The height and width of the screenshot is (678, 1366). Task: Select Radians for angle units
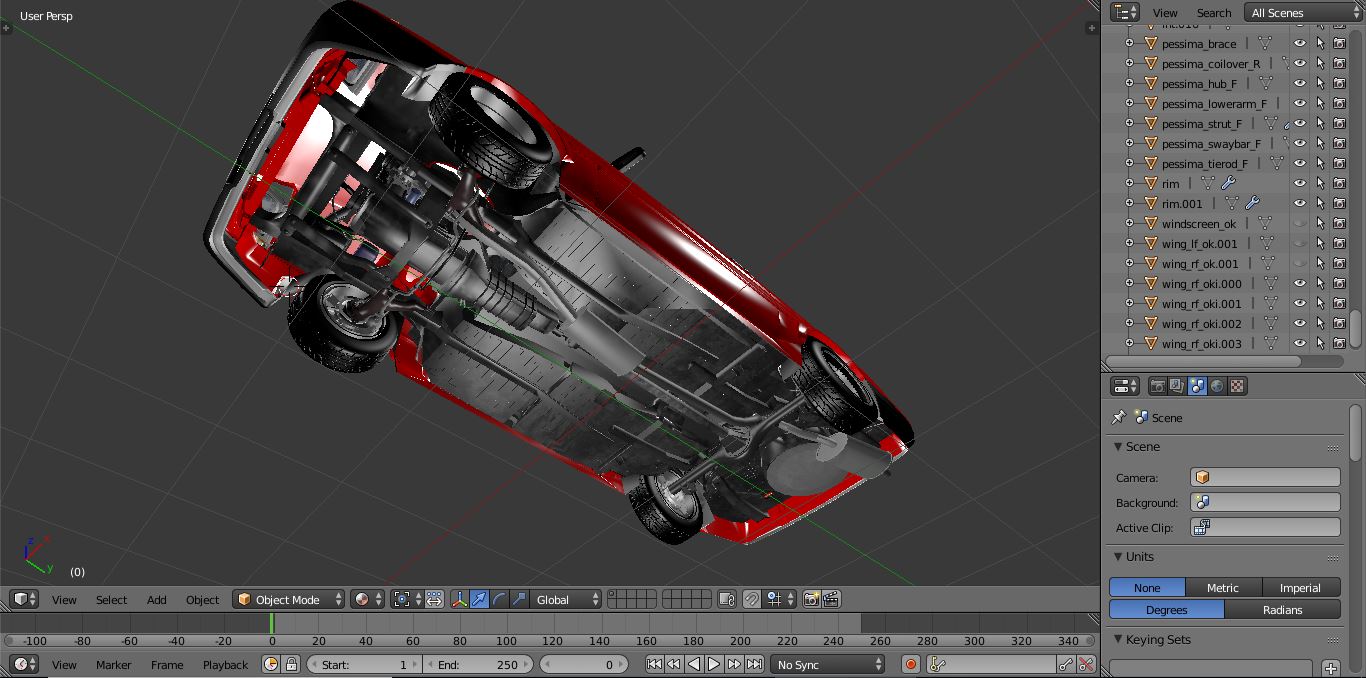(x=1282, y=610)
